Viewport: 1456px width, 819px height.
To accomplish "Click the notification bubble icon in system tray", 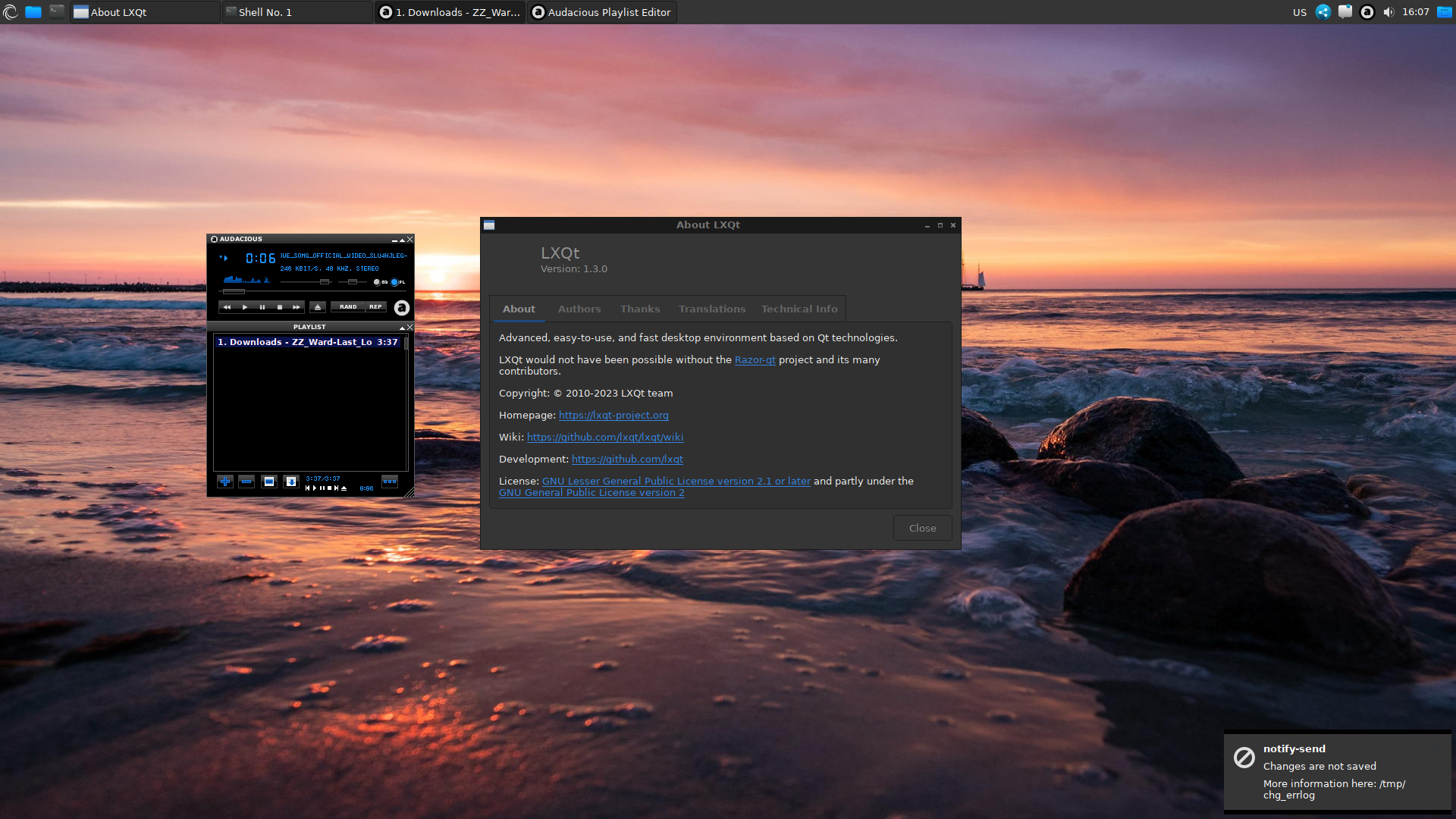I will pyautogui.click(x=1345, y=12).
